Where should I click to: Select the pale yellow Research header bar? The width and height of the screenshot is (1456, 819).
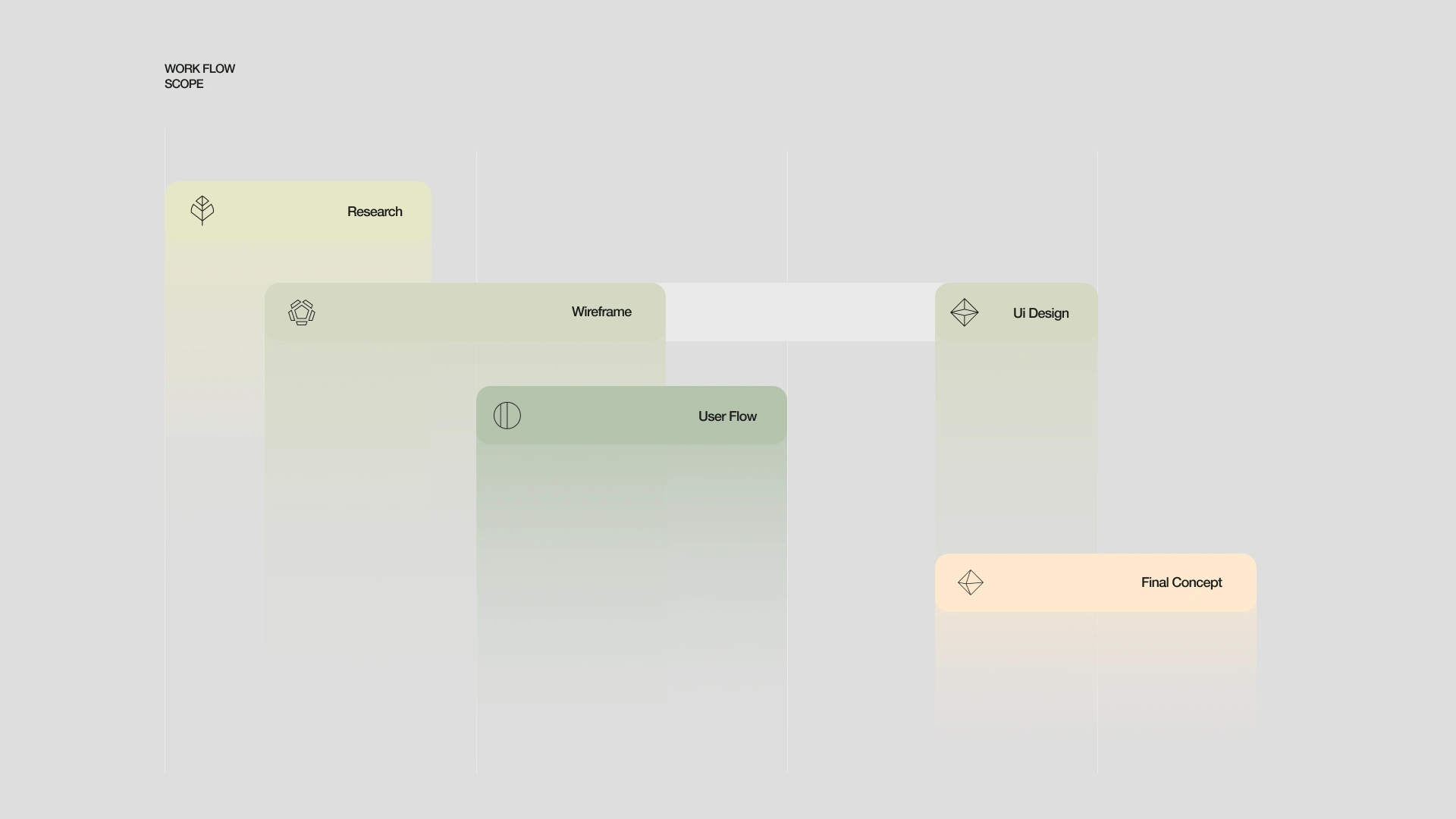point(281,212)
